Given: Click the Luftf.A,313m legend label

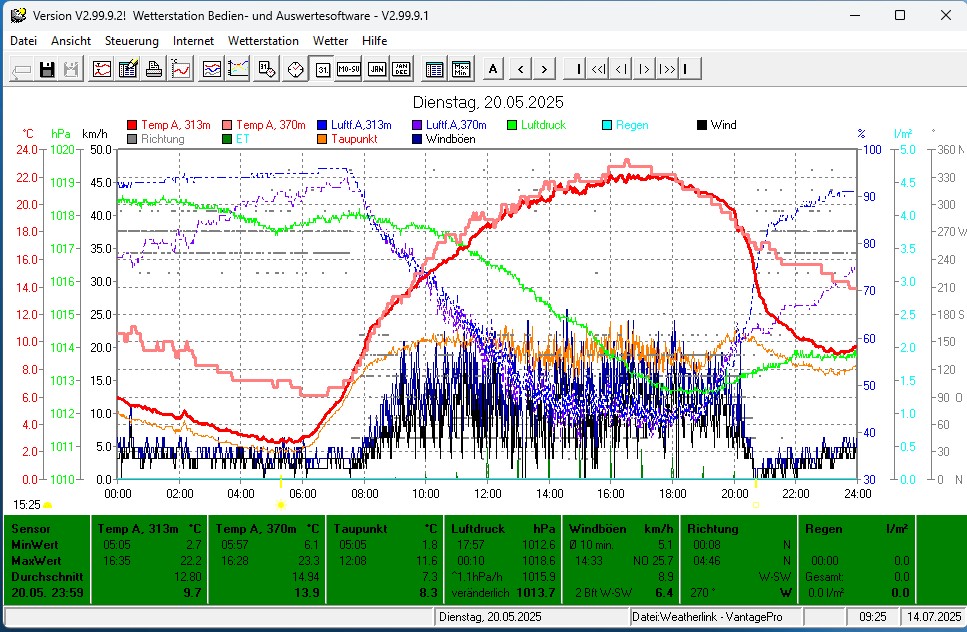Looking at the screenshot, I should (361, 125).
